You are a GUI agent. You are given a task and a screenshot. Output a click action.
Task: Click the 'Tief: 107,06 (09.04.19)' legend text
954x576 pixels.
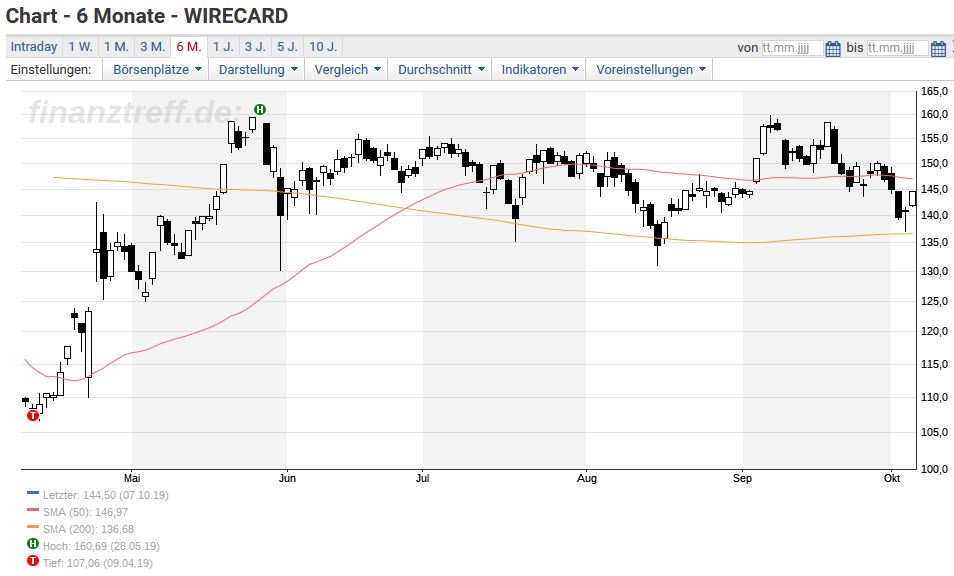pyautogui.click(x=97, y=564)
